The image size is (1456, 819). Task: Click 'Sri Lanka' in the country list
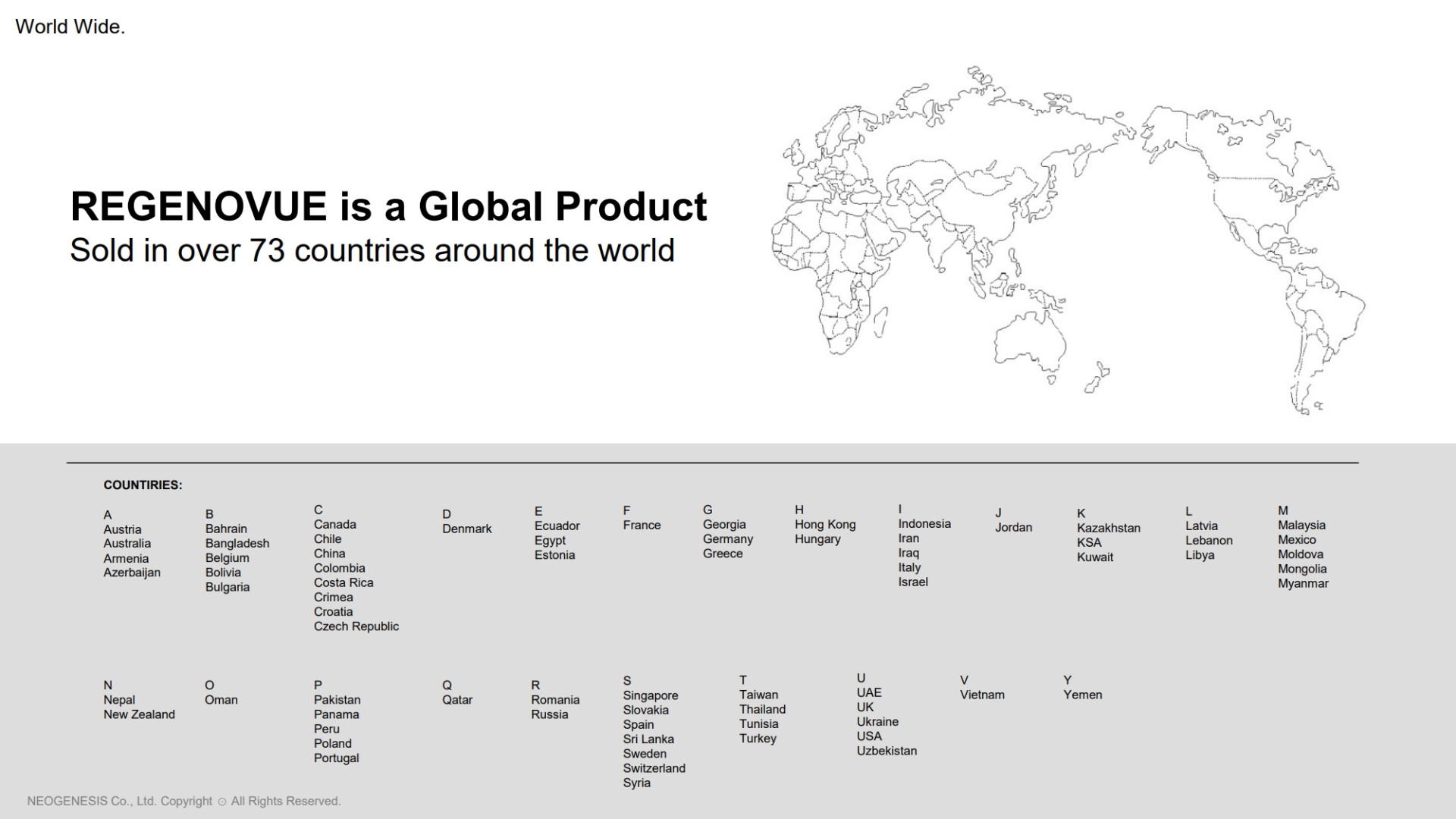[x=648, y=739]
